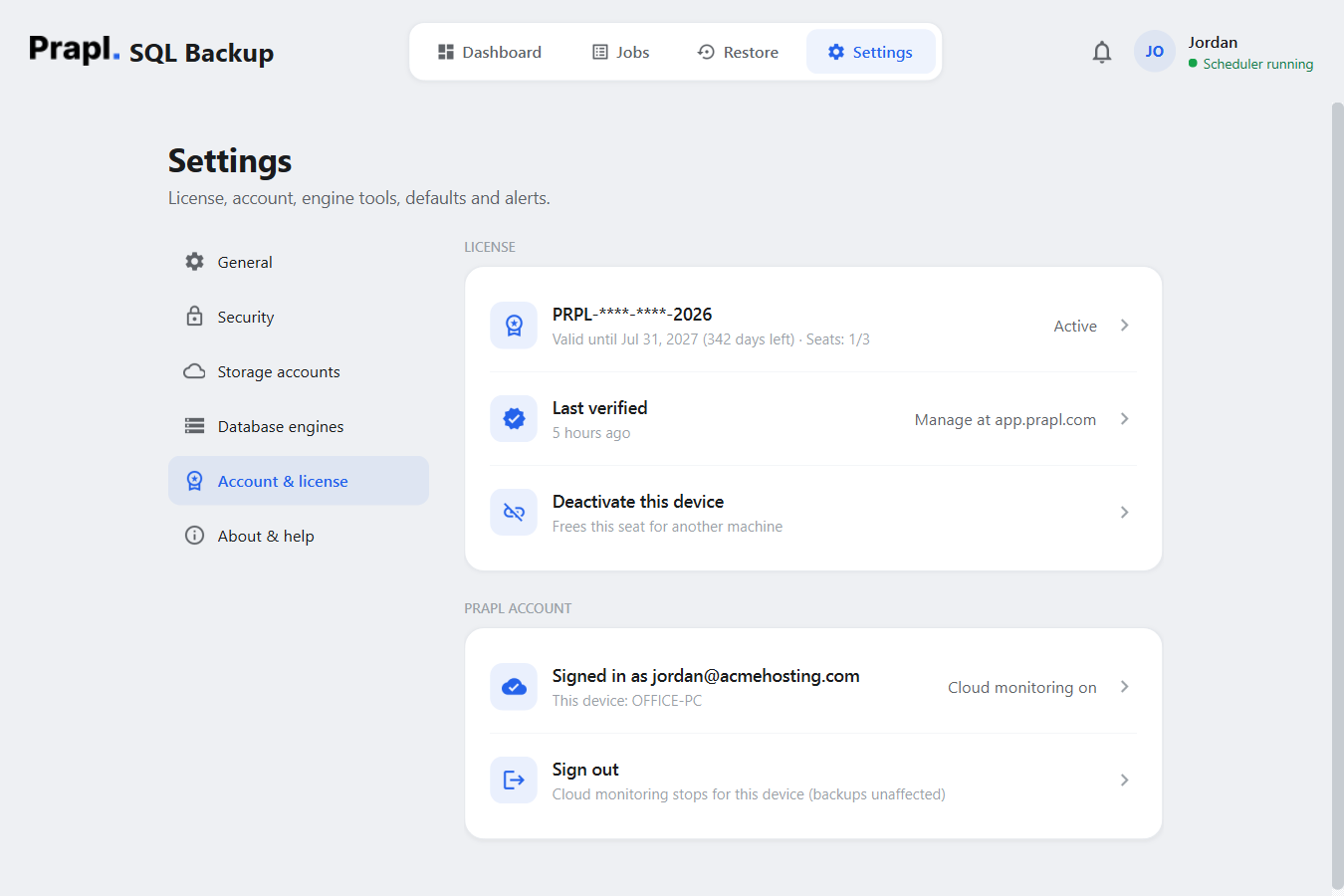
Task: Click the badge icon beside Account & license
Action: [194, 481]
